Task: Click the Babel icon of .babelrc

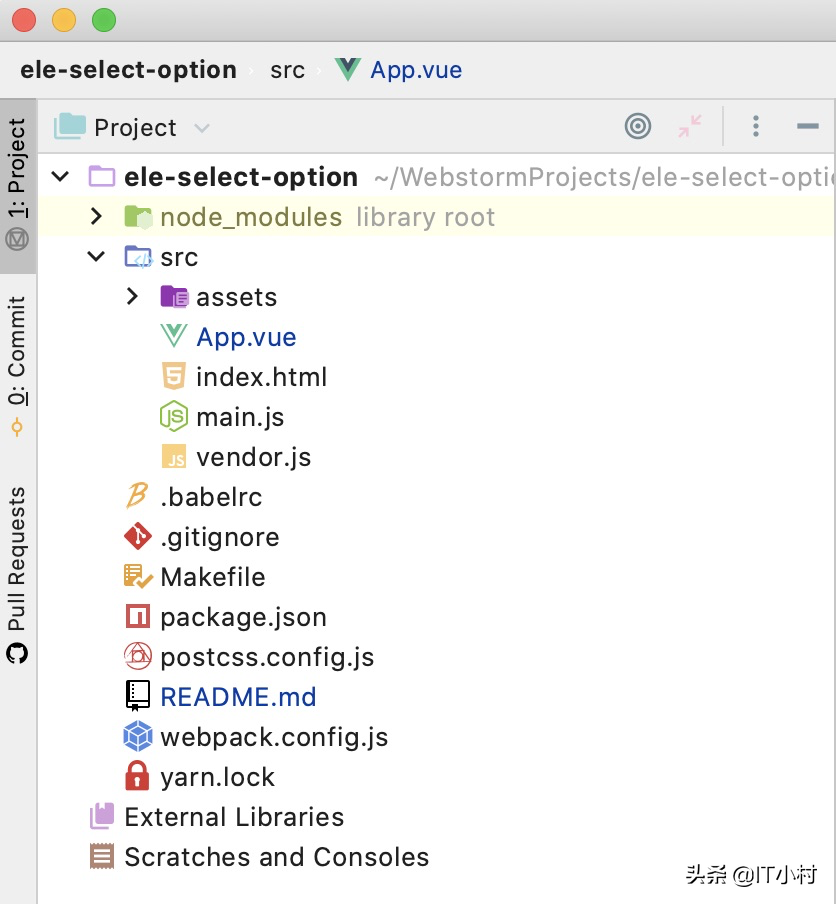Action: [137, 496]
